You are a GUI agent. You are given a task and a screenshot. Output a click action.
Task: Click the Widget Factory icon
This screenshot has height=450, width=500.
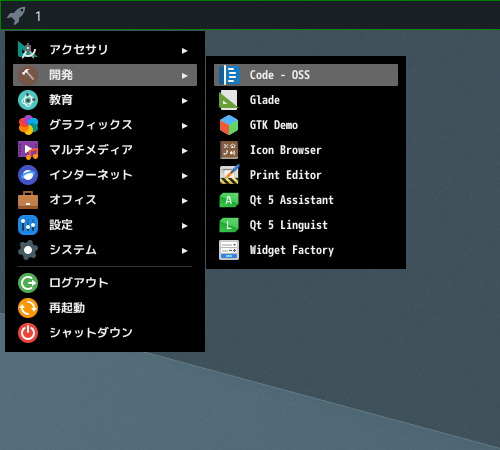(x=229, y=250)
